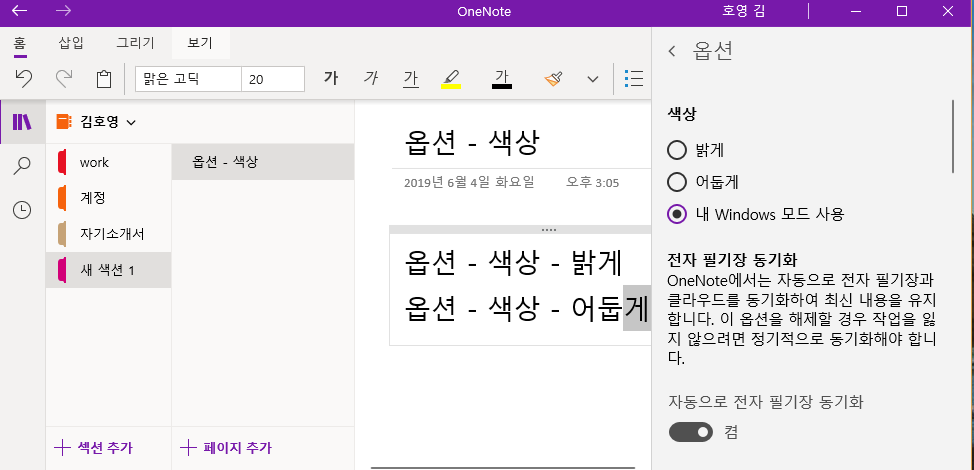
Task: Click the forward arrow in title bar
Action: coord(63,11)
